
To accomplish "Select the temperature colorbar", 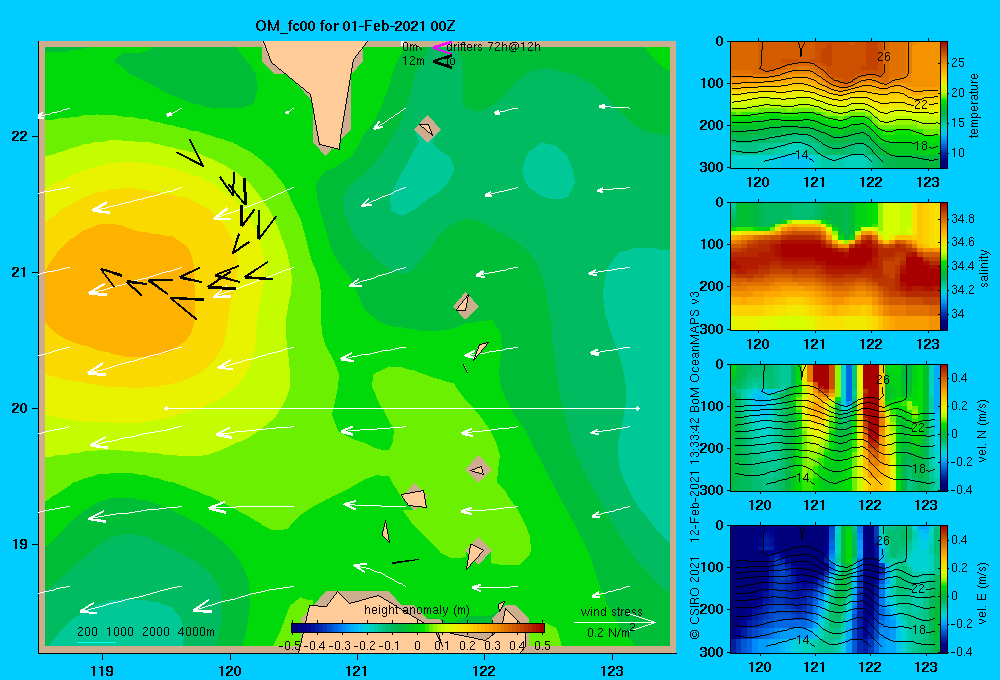I will 944,105.
